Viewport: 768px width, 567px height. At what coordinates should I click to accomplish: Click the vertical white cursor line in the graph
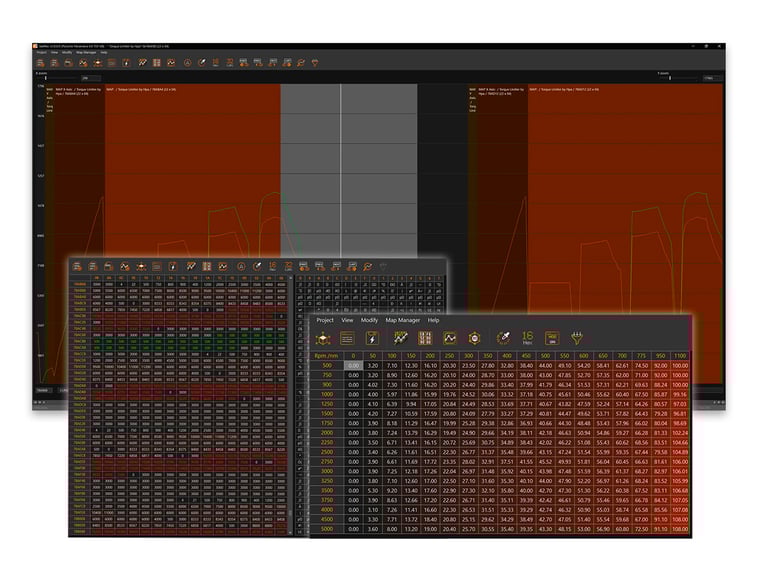(x=341, y=171)
